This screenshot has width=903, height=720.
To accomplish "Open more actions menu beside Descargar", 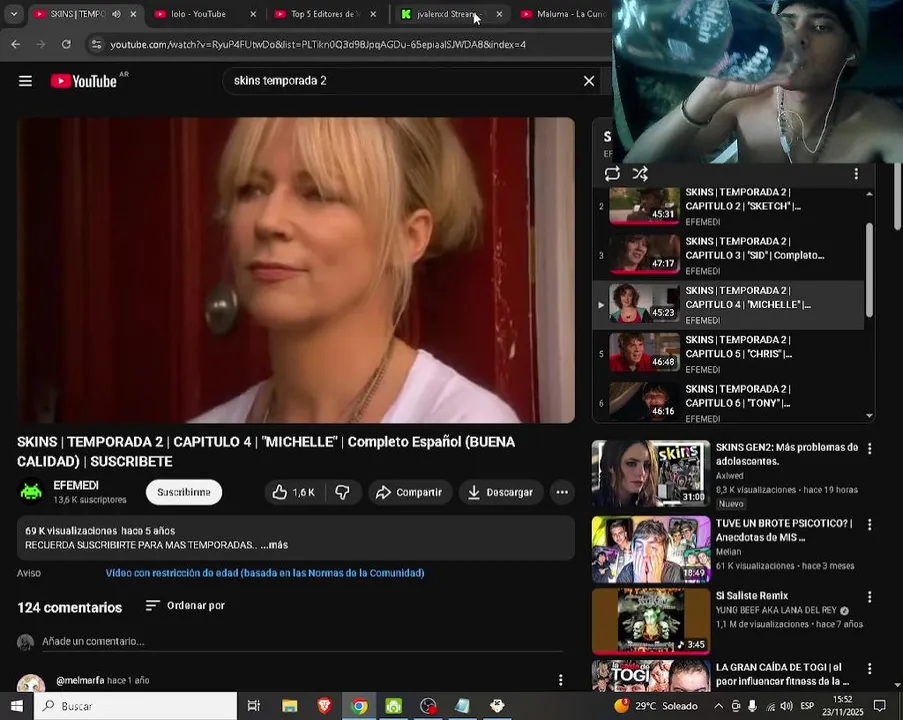I will (562, 492).
